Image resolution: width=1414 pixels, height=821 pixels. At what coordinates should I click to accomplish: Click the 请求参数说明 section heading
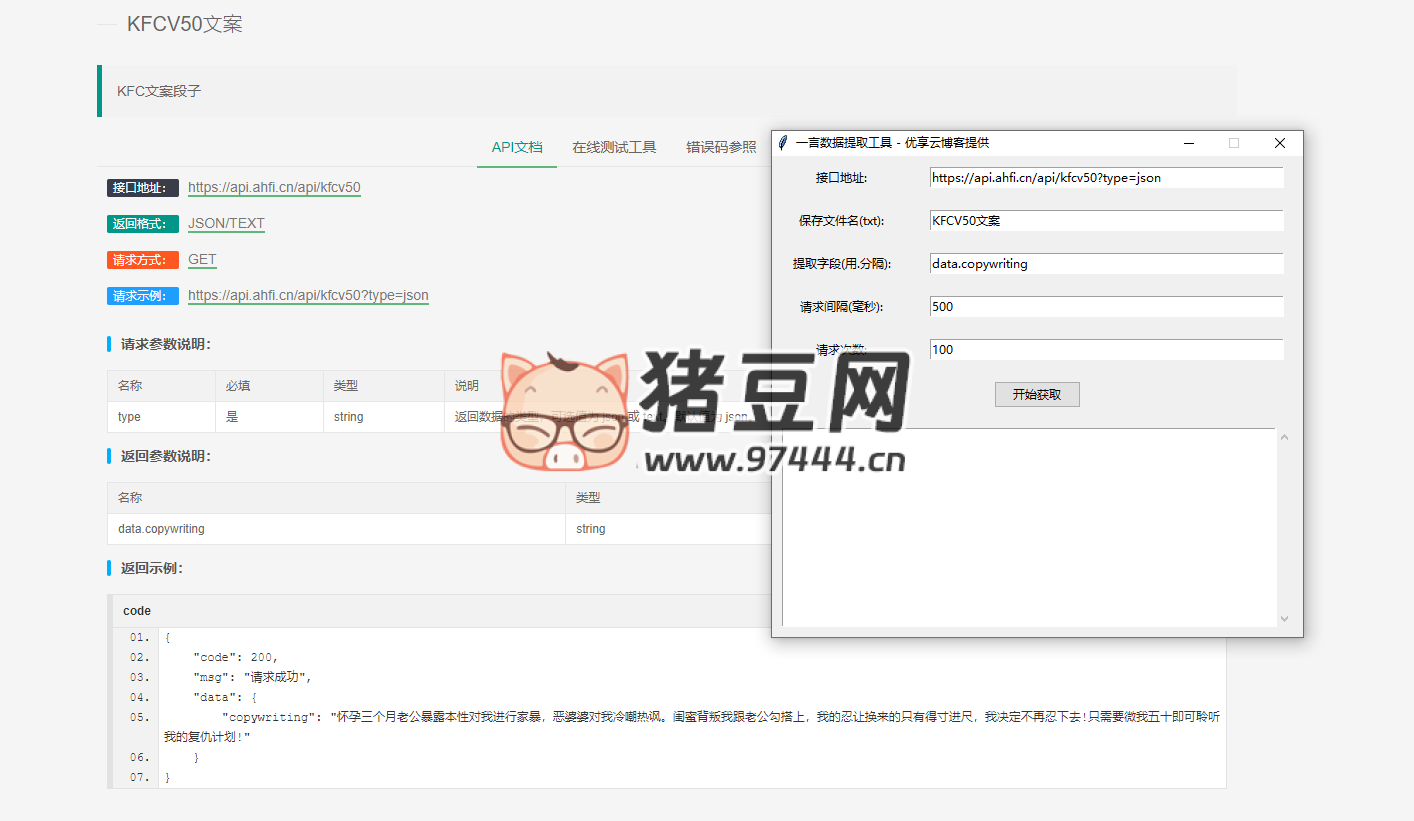point(166,344)
